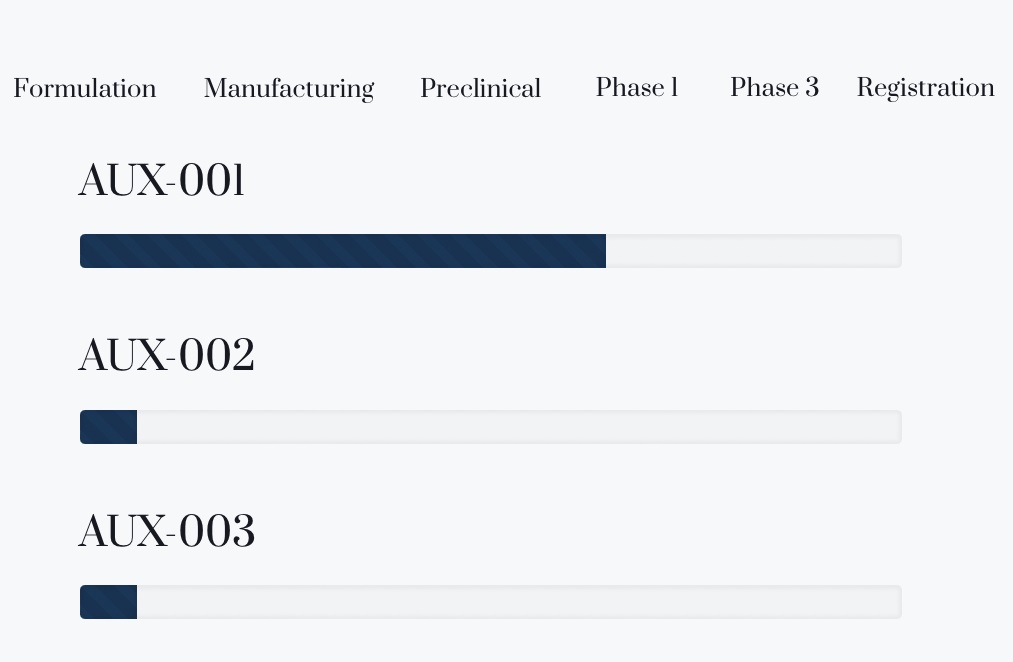Click the dark blue fill of AUX-003 bar
The width and height of the screenshot is (1013, 662).
108,602
